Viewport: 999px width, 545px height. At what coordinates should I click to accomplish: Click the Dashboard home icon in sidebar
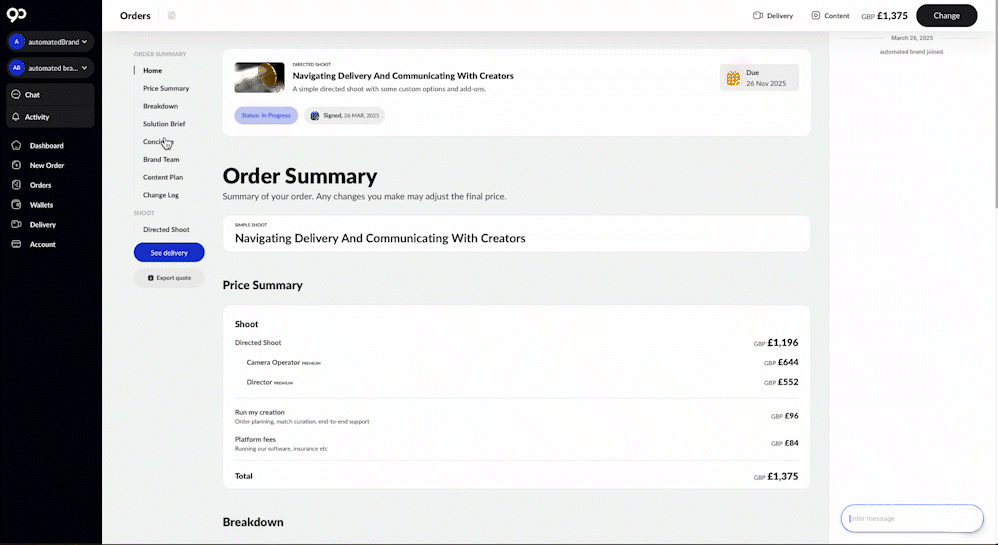pos(16,146)
